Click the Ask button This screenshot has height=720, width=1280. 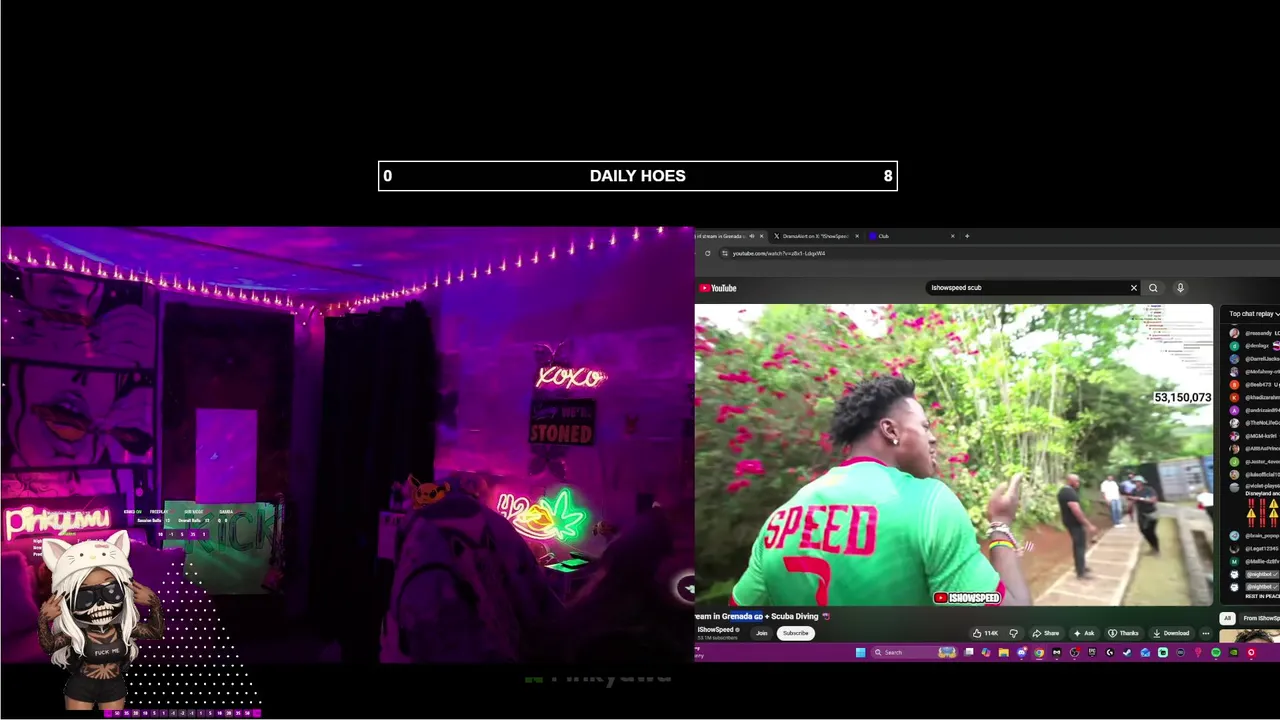point(1084,633)
